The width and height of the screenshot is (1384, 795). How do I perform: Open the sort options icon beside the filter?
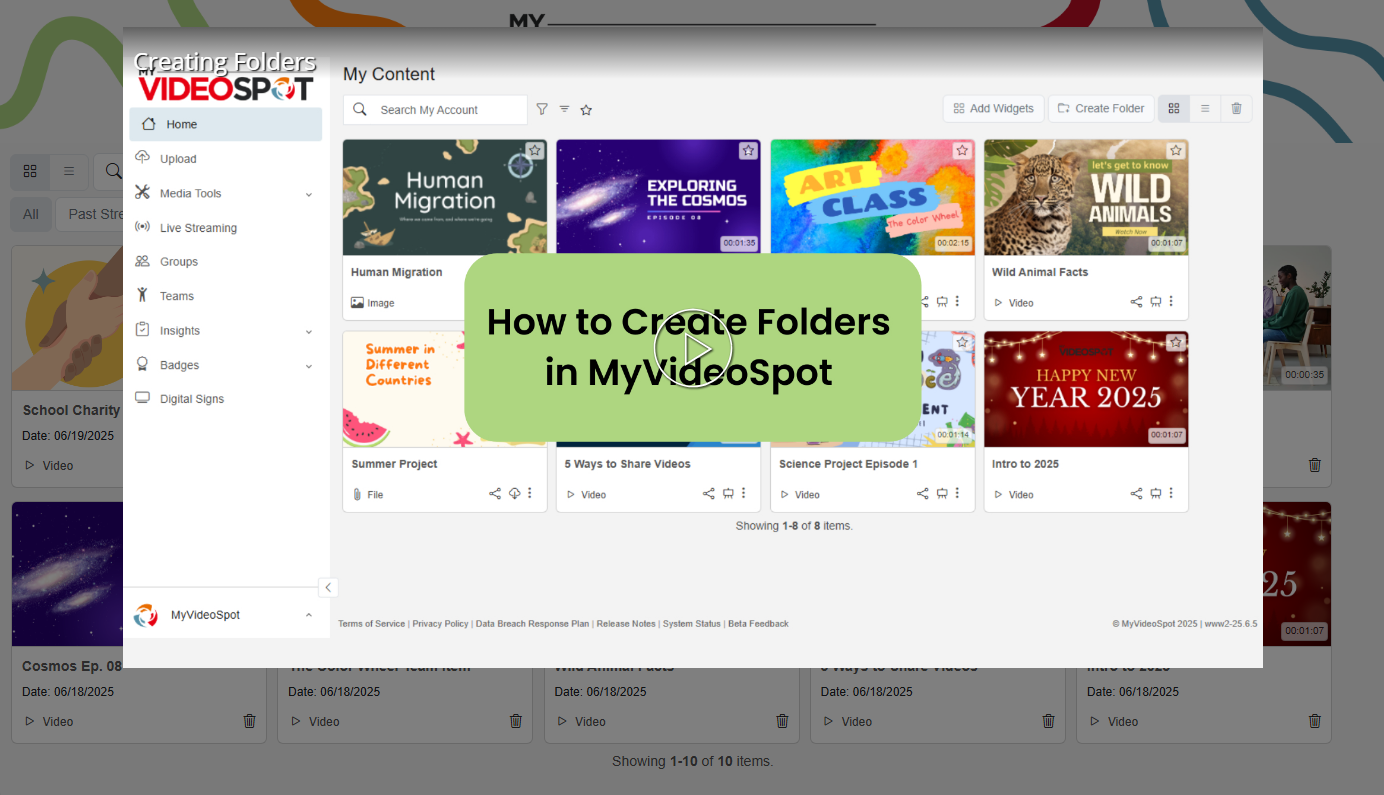pyautogui.click(x=564, y=109)
